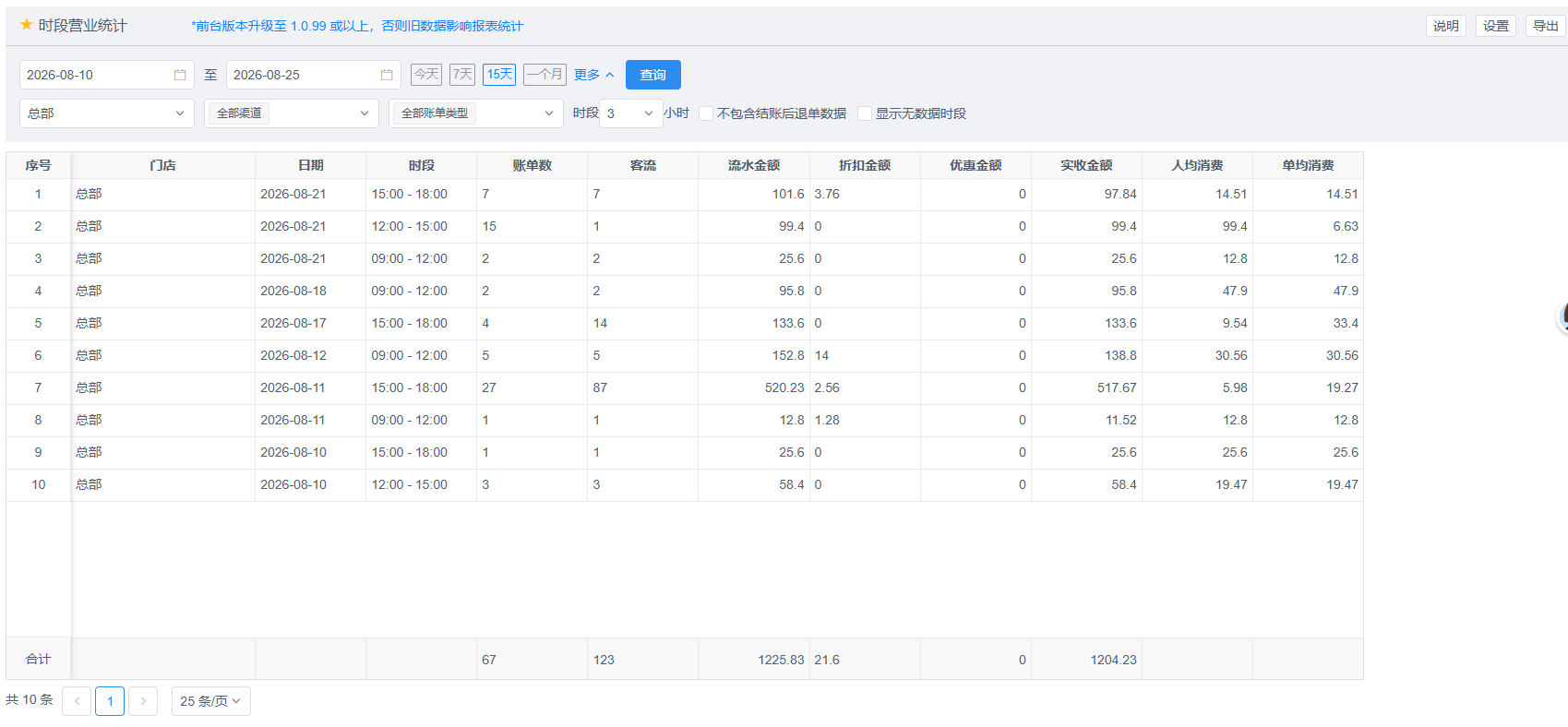Click the total 折扣金额 value 21.6
Screen dimensions: 1568x727
point(827,660)
